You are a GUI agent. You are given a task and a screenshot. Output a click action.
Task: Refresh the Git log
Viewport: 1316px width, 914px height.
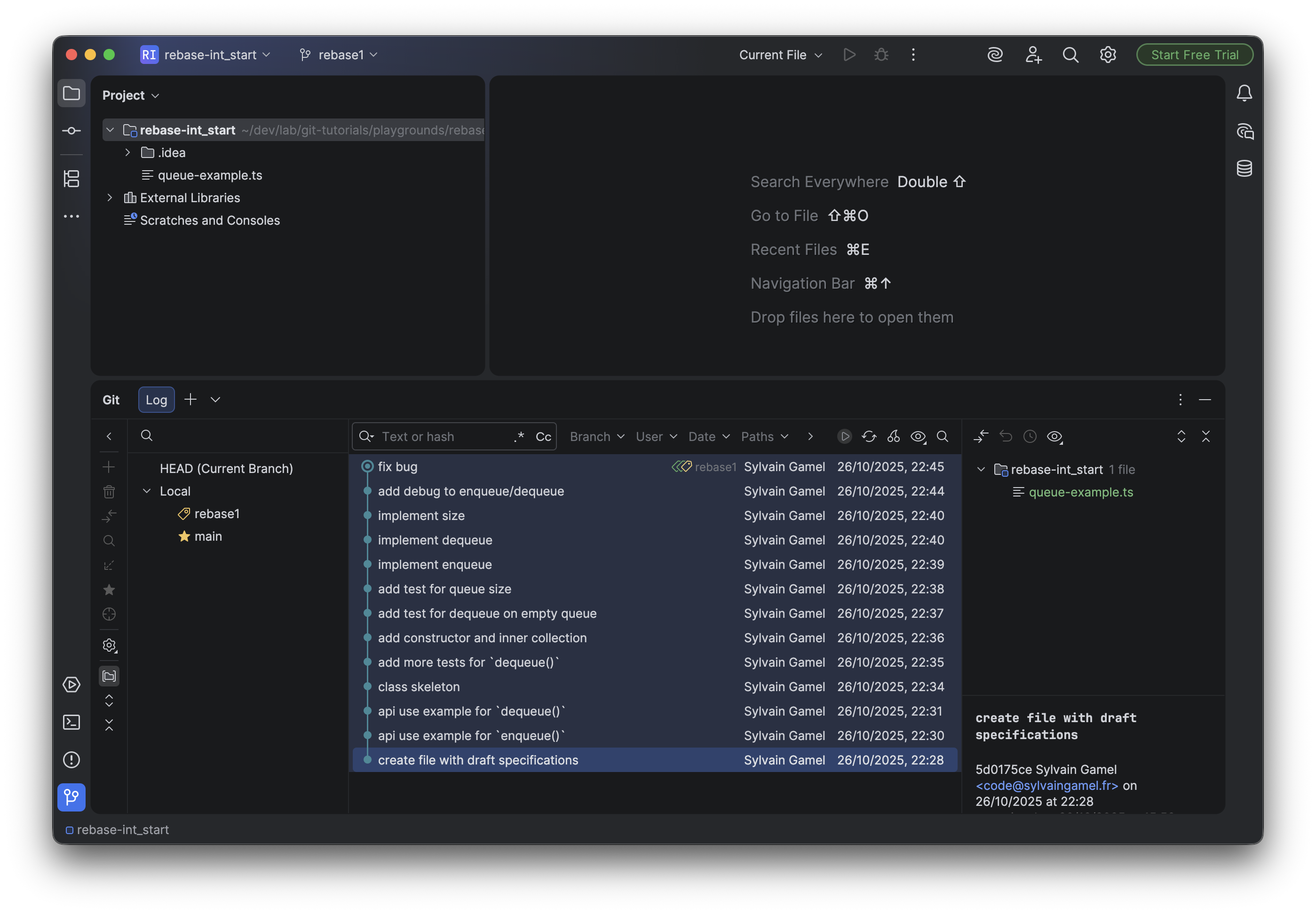pyautogui.click(x=869, y=436)
